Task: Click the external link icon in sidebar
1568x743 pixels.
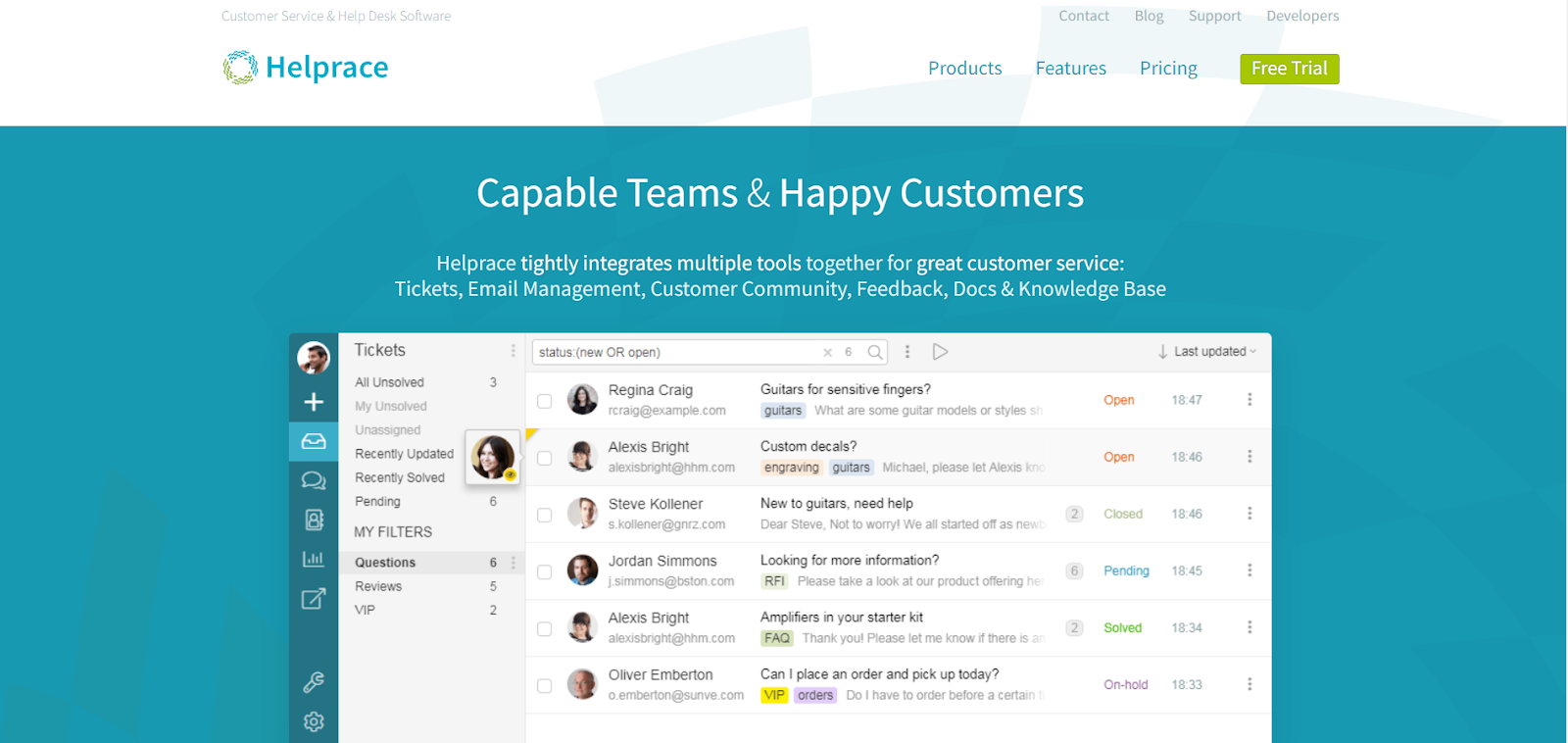Action: pos(314,598)
